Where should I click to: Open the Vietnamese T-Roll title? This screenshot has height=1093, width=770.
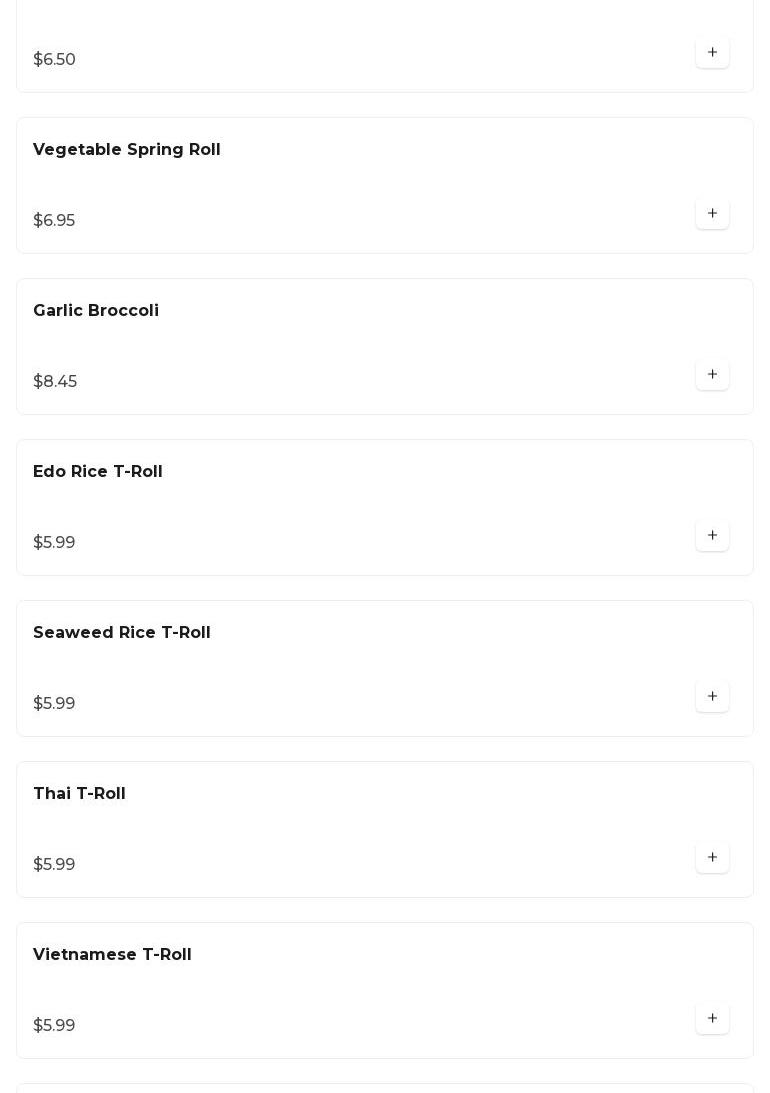pyautogui.click(x=112, y=954)
